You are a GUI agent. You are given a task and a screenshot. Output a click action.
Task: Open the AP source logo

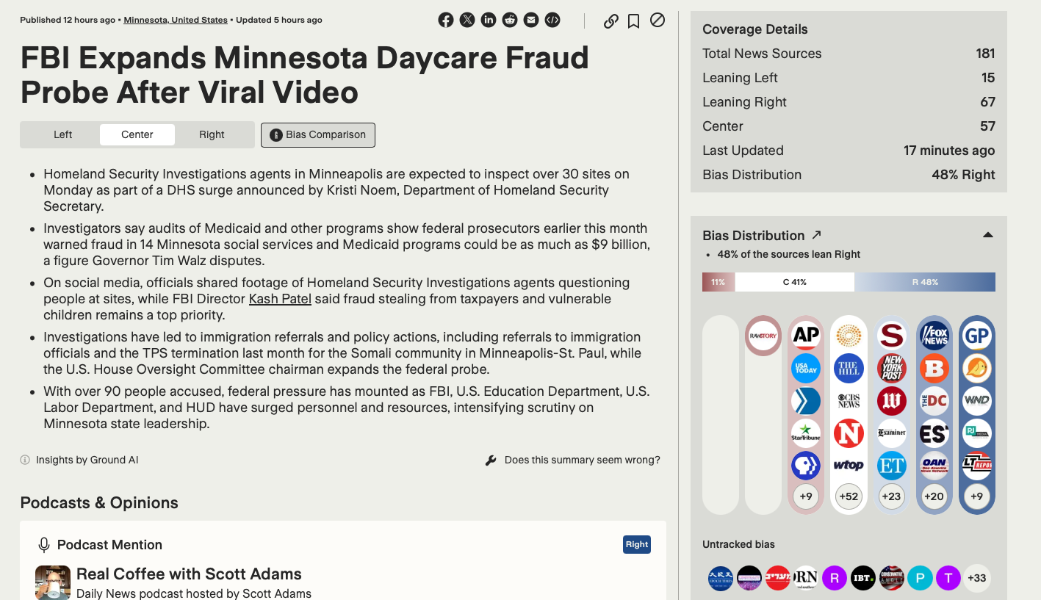pyautogui.click(x=806, y=336)
